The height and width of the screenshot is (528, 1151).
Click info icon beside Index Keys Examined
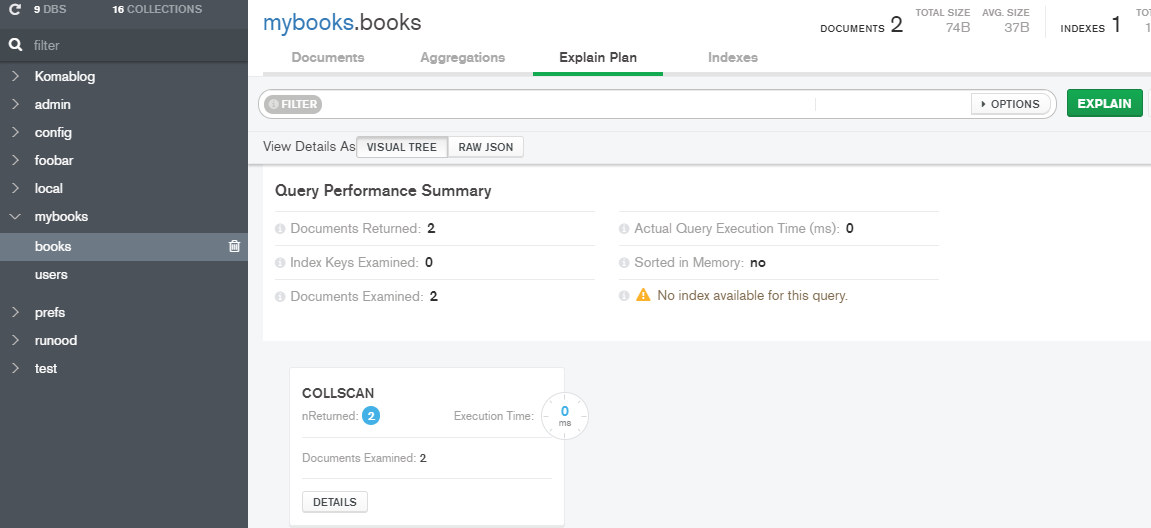pyautogui.click(x=281, y=263)
